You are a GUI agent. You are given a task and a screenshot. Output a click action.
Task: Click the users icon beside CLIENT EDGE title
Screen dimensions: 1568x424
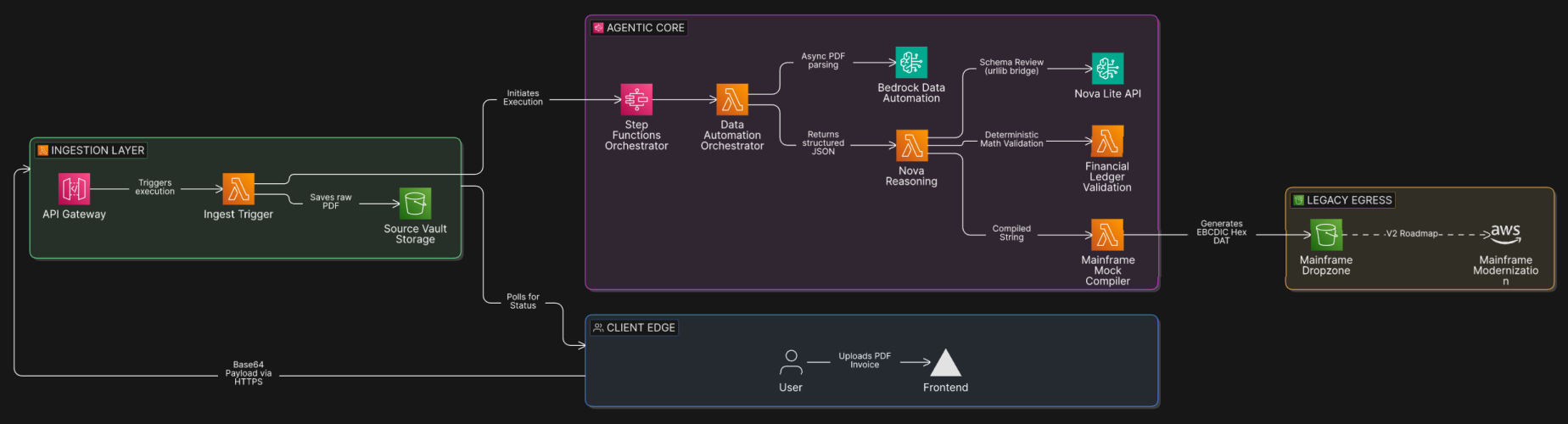(x=598, y=327)
